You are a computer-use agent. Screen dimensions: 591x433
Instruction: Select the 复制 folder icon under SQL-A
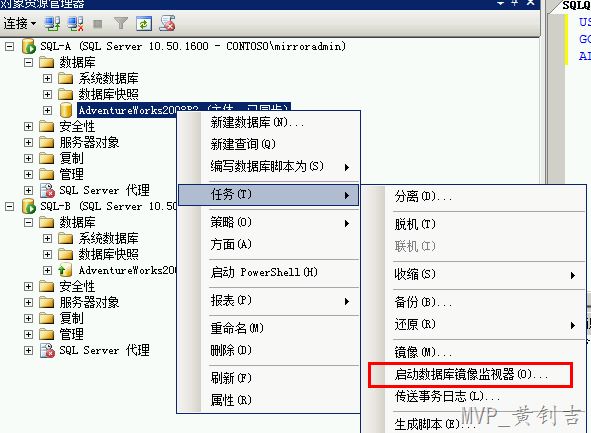click(47, 158)
